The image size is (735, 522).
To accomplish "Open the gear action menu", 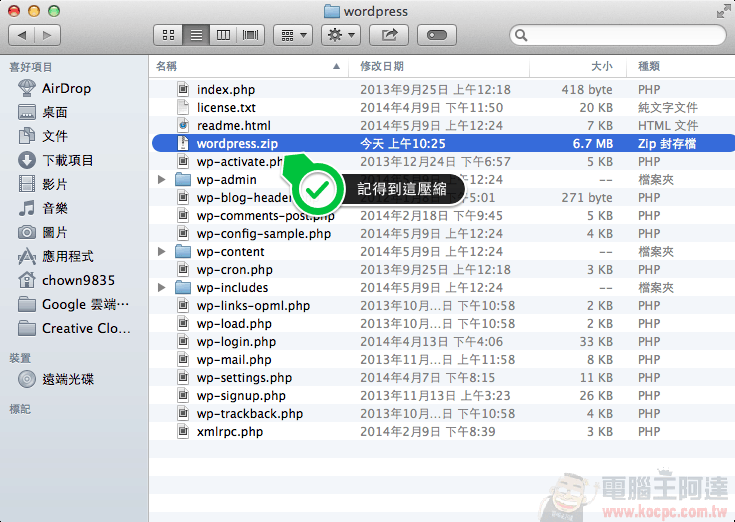I will pyautogui.click(x=341, y=35).
